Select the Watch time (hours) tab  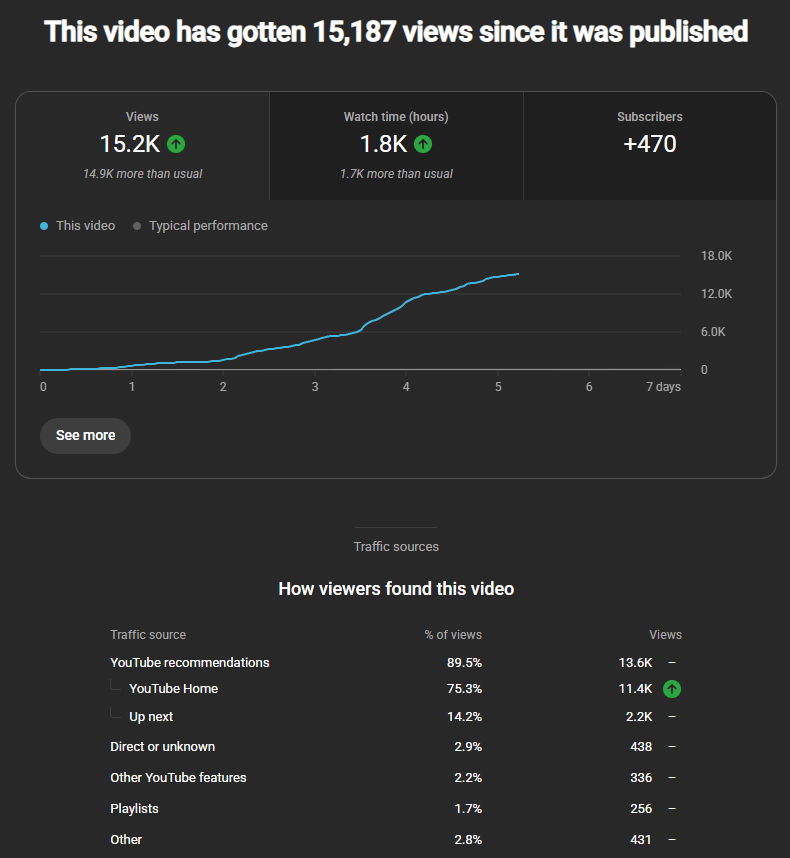[396, 146]
